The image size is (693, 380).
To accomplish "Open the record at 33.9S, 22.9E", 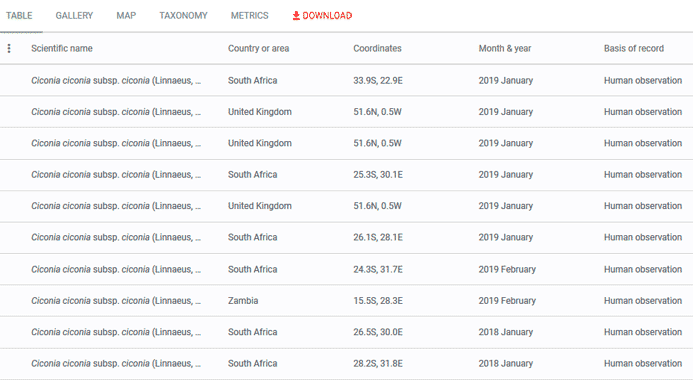I will [346, 80].
